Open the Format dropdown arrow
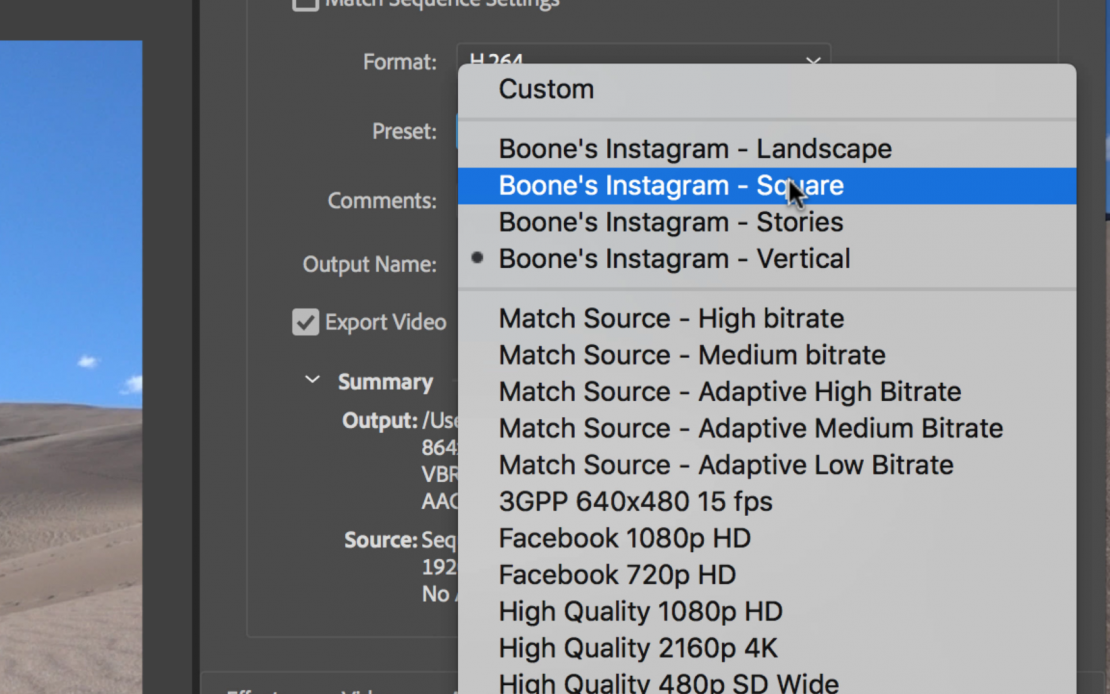 coord(813,62)
